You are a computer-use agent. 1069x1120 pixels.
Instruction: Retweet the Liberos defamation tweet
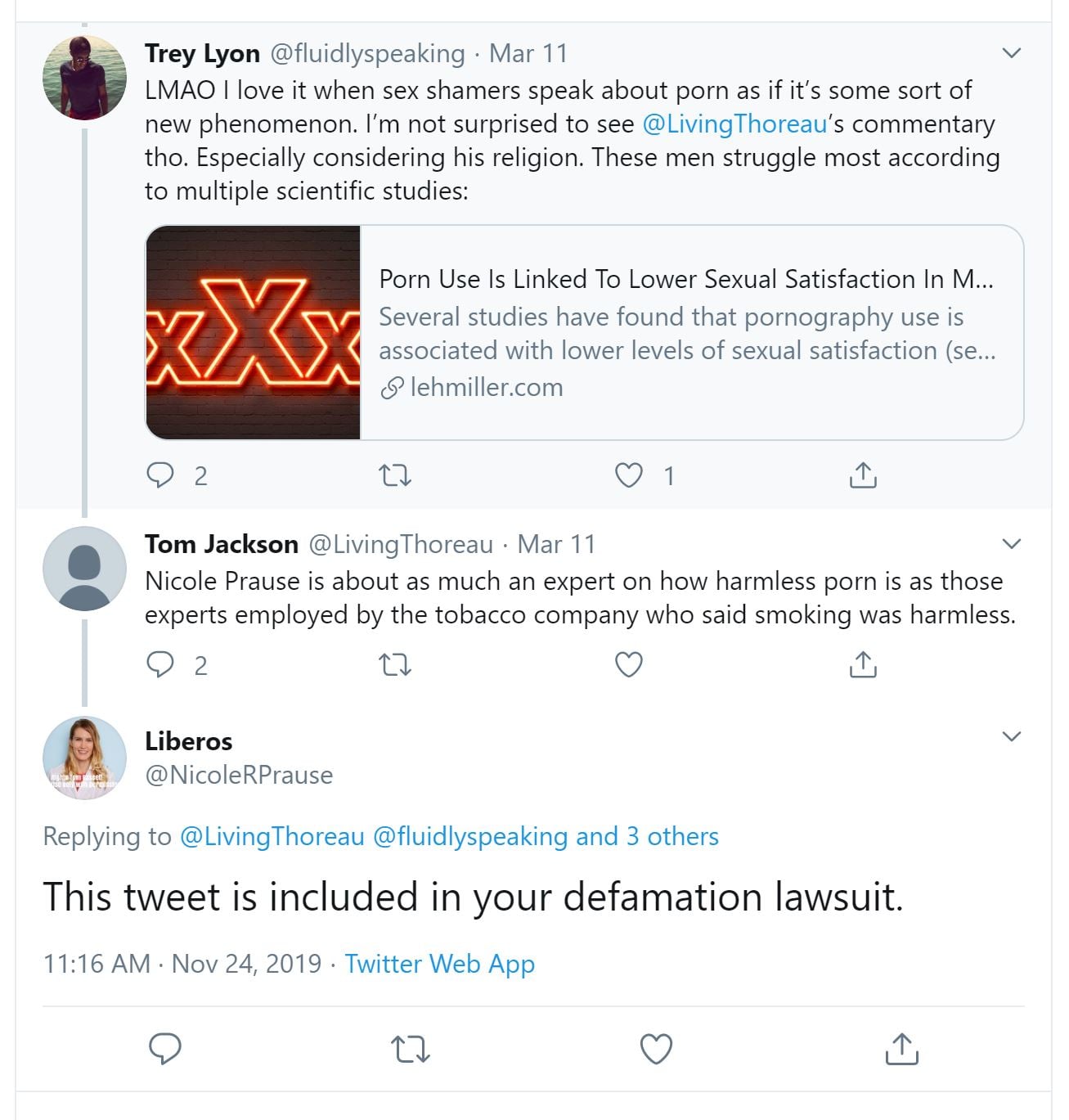pyautogui.click(x=411, y=1049)
